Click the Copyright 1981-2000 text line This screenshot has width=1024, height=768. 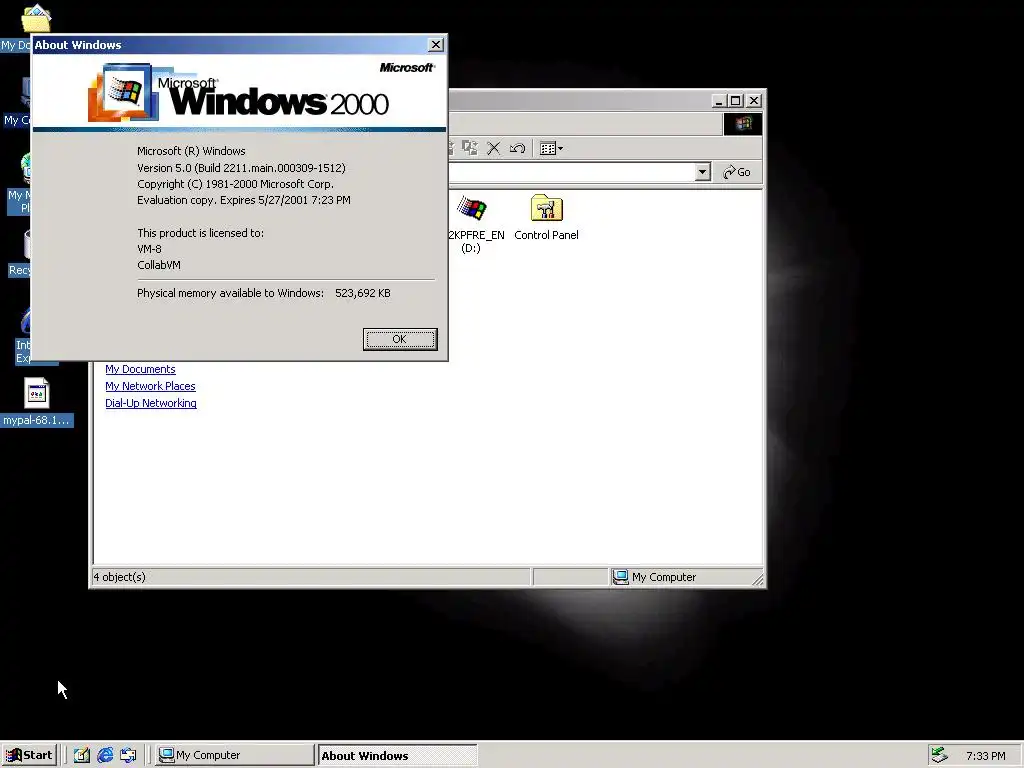(x=235, y=184)
